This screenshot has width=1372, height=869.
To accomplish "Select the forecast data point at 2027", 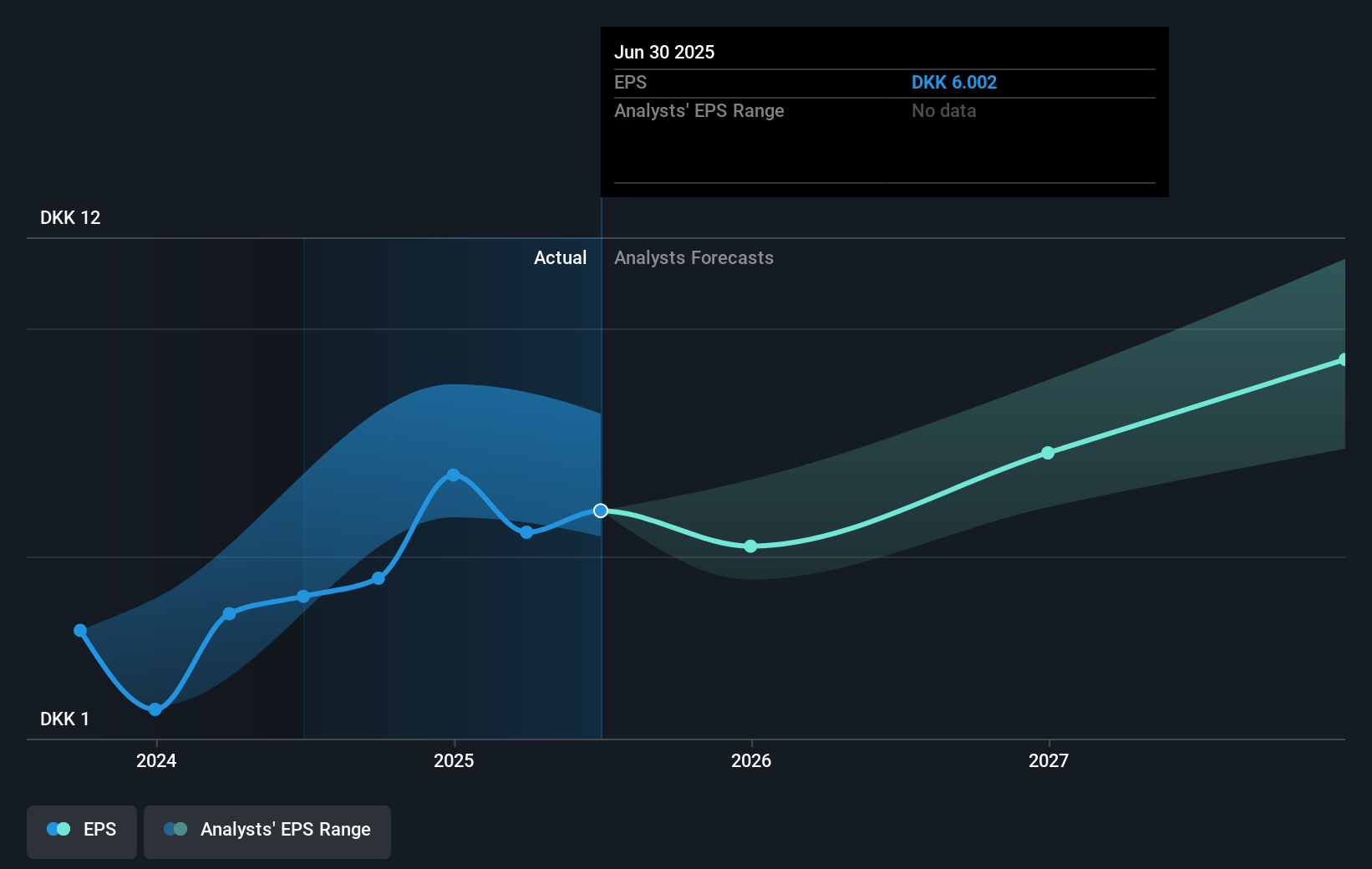I will click(1048, 452).
